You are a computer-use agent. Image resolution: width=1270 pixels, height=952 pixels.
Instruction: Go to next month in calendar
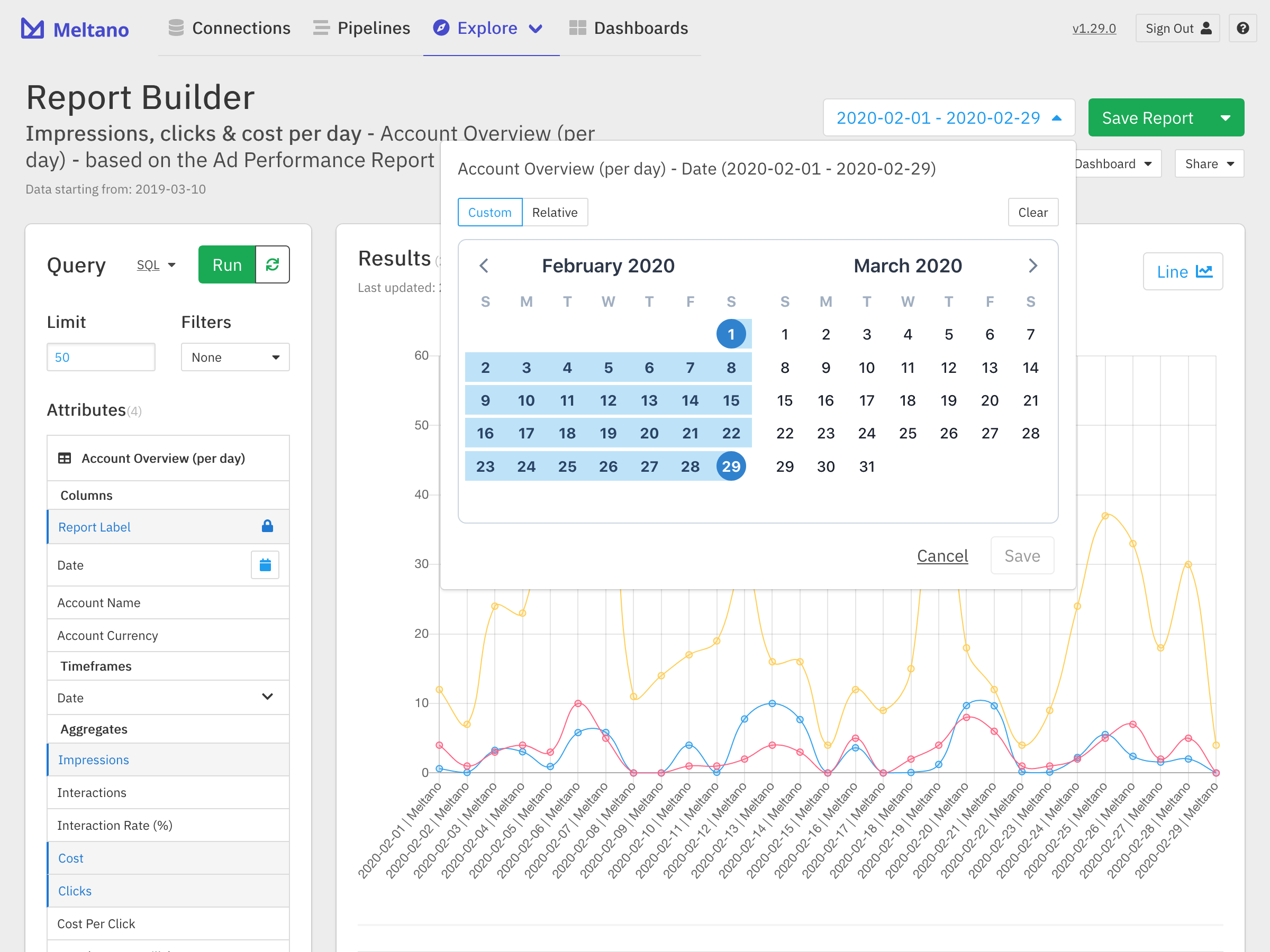tap(1032, 266)
